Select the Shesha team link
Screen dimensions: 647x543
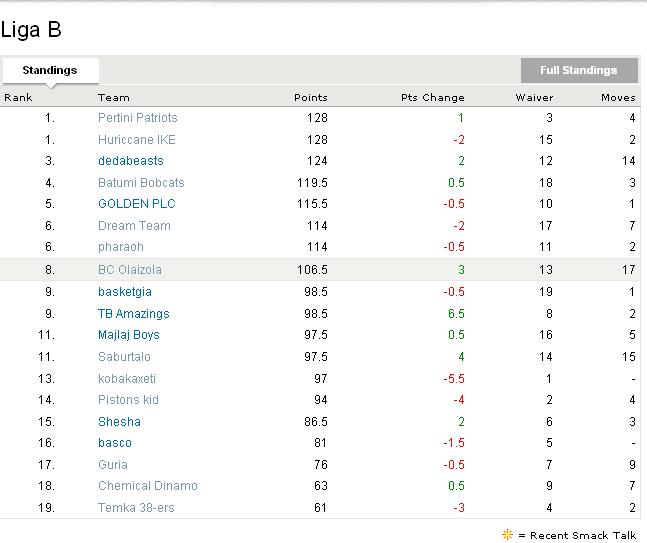pos(119,422)
